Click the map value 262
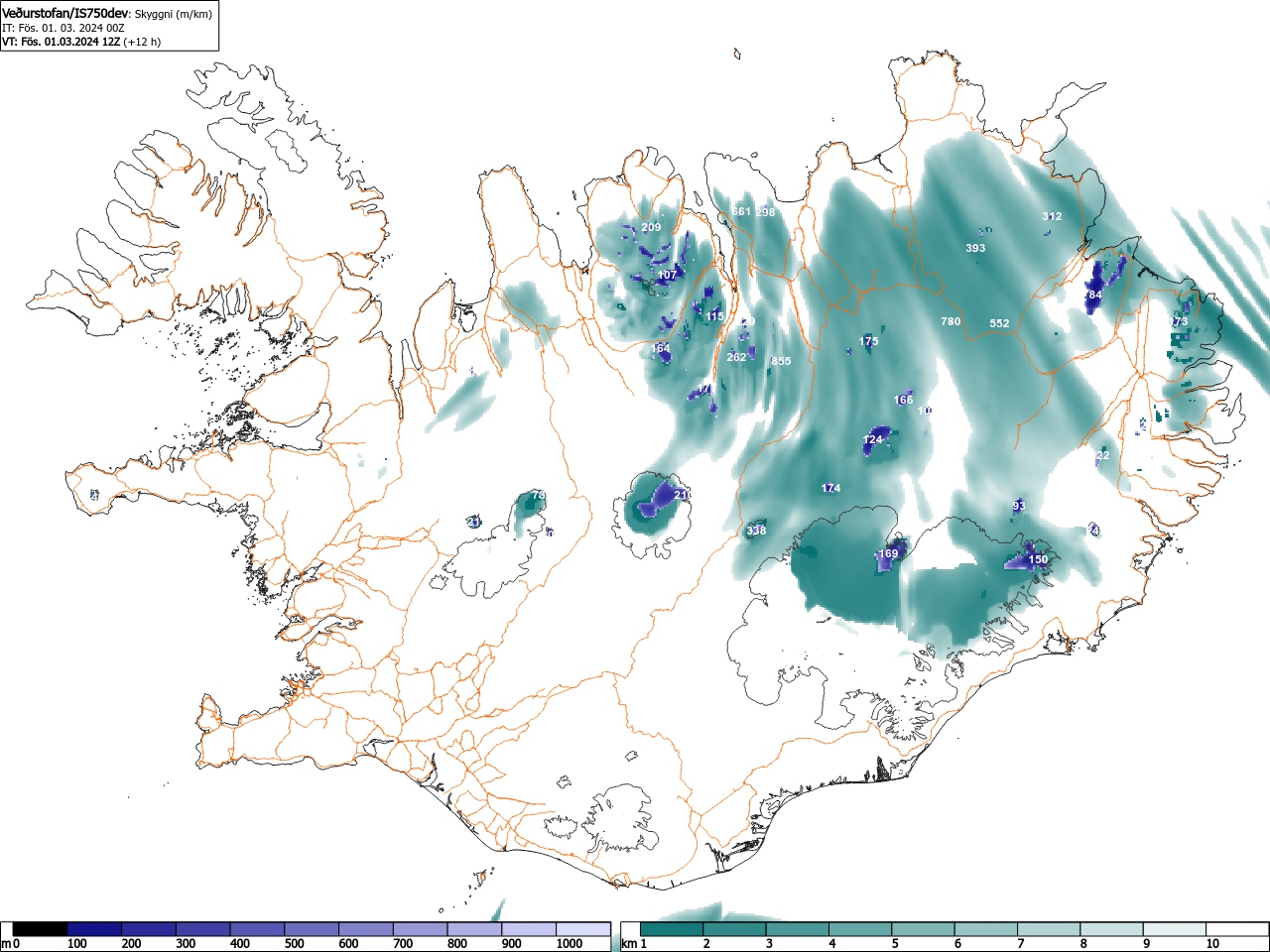Screen dimensions: 1270x952 736,358
